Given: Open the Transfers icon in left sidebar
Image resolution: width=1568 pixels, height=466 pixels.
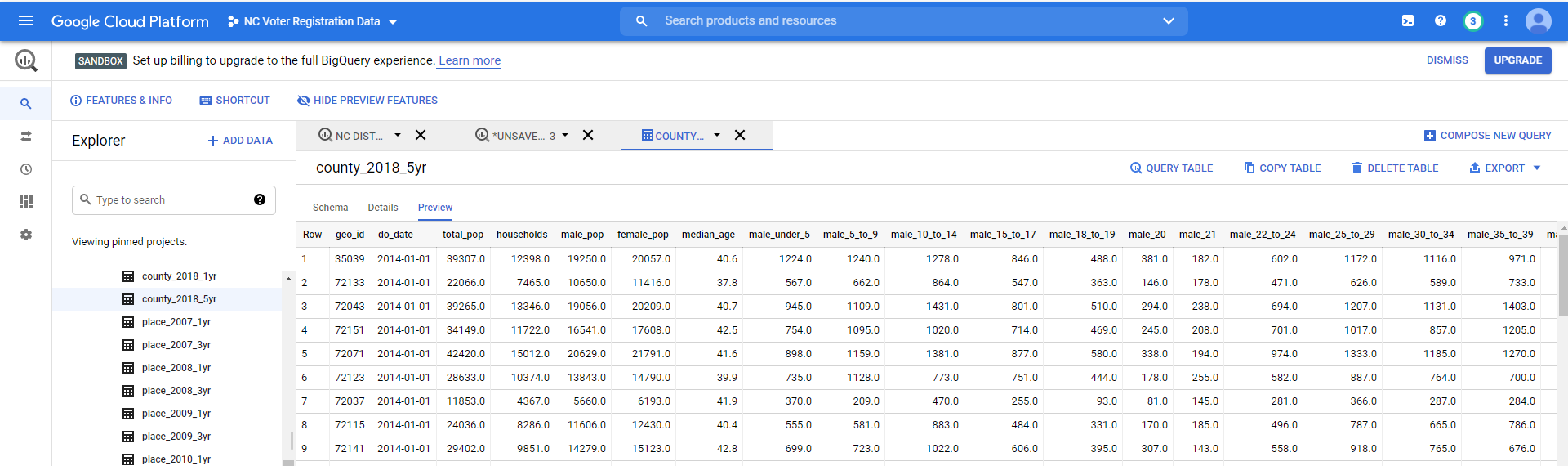Looking at the screenshot, I should (26, 137).
